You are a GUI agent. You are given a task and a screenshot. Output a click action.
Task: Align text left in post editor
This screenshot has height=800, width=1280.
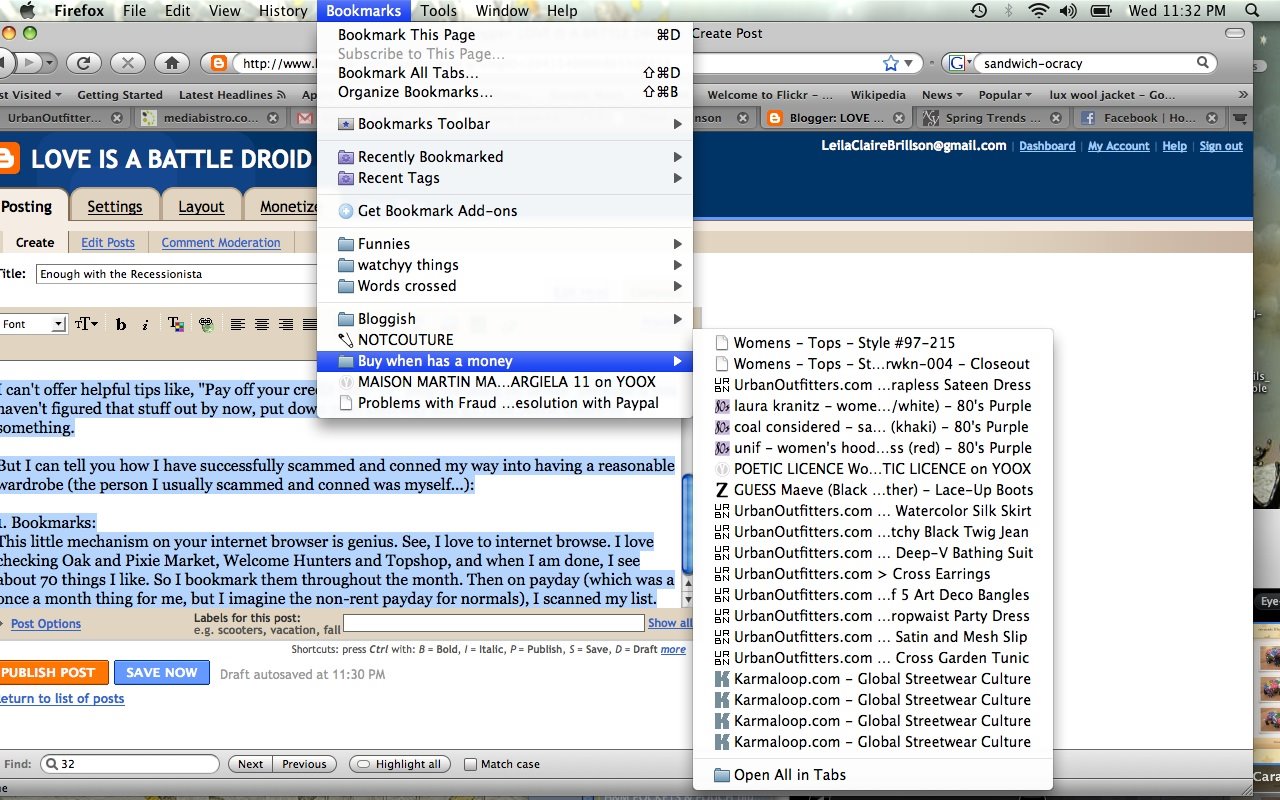(x=238, y=324)
